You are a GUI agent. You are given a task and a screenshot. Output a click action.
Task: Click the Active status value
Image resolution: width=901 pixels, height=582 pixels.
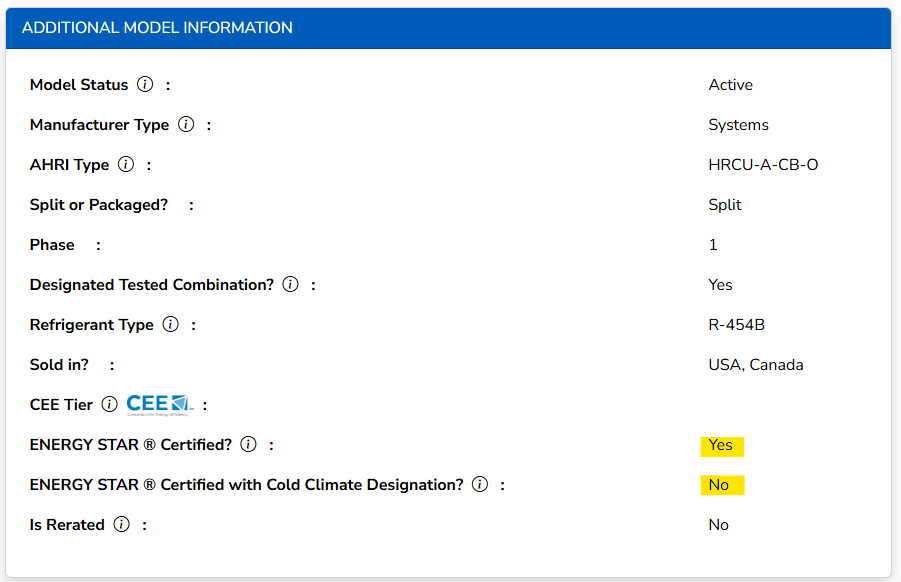[730, 85]
